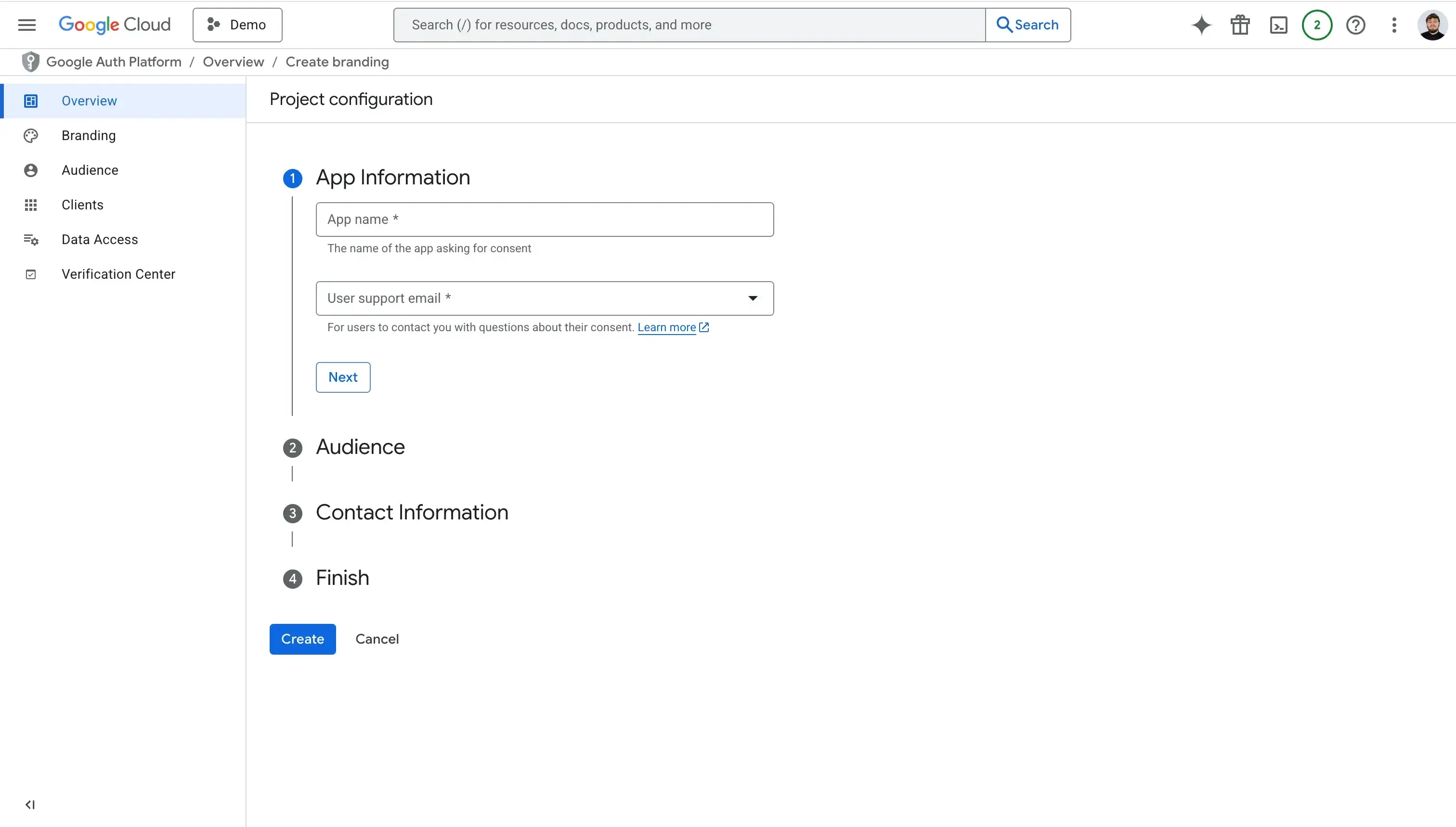Open the Help panel
Viewport: 1456px width, 827px height.
point(1356,25)
